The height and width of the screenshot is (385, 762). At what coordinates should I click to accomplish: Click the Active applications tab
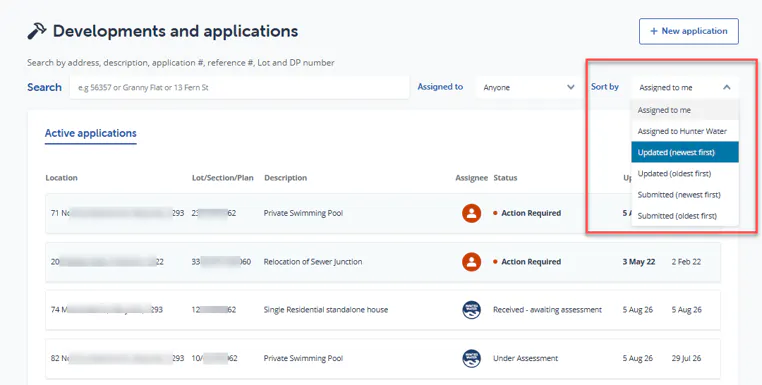point(90,133)
